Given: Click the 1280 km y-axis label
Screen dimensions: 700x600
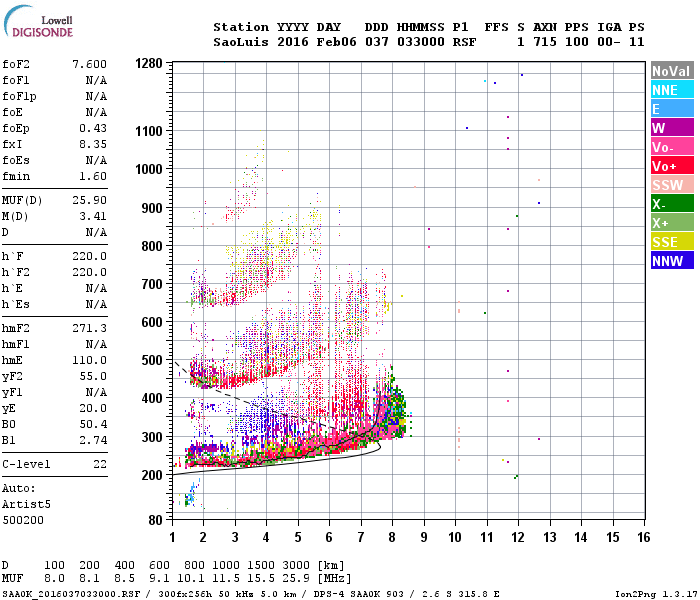Looking at the screenshot, I should pyautogui.click(x=149, y=63).
